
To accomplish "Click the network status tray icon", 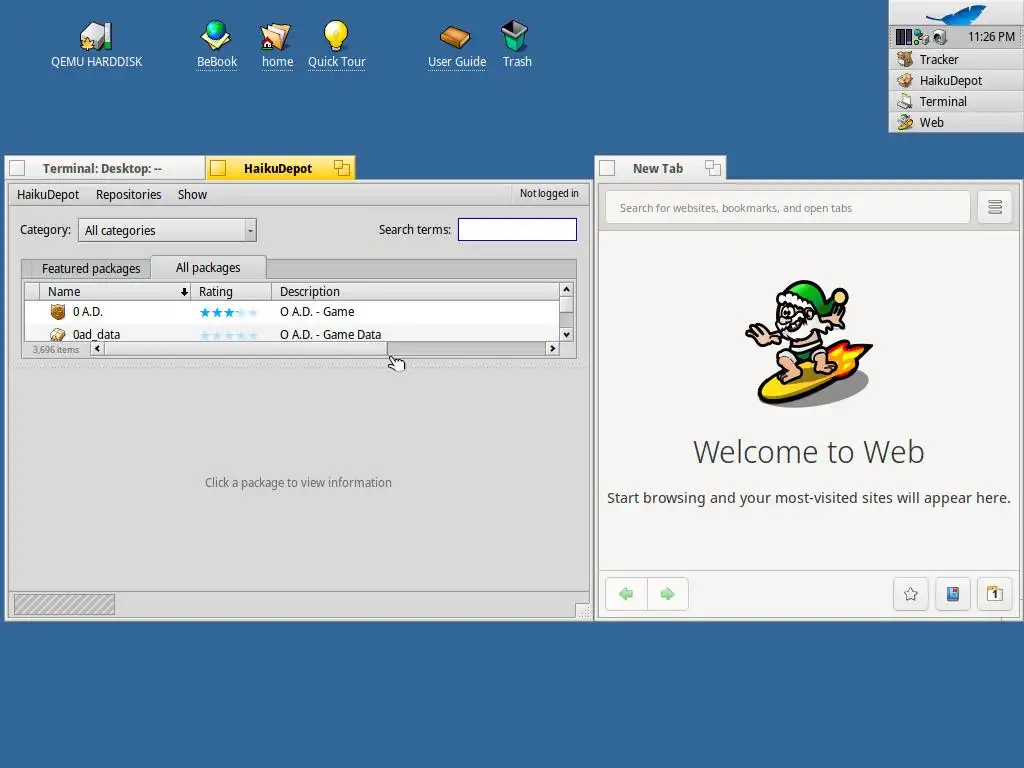I will [921, 37].
